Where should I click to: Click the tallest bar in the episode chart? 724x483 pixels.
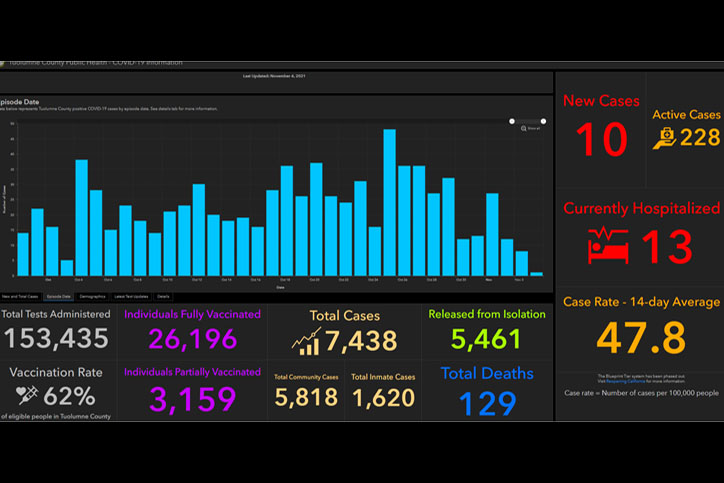[389, 202]
